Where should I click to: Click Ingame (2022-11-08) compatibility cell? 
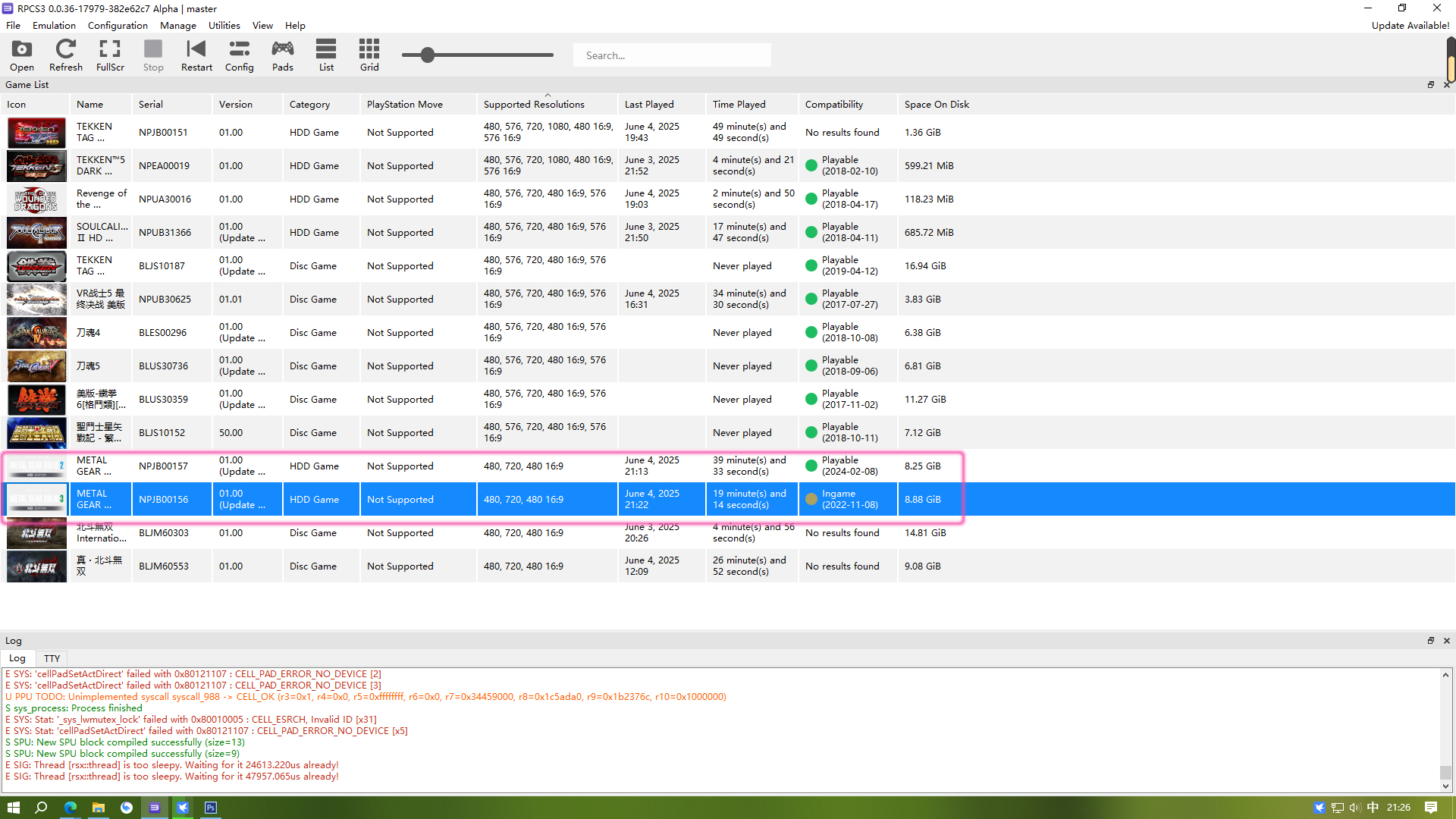pos(848,500)
